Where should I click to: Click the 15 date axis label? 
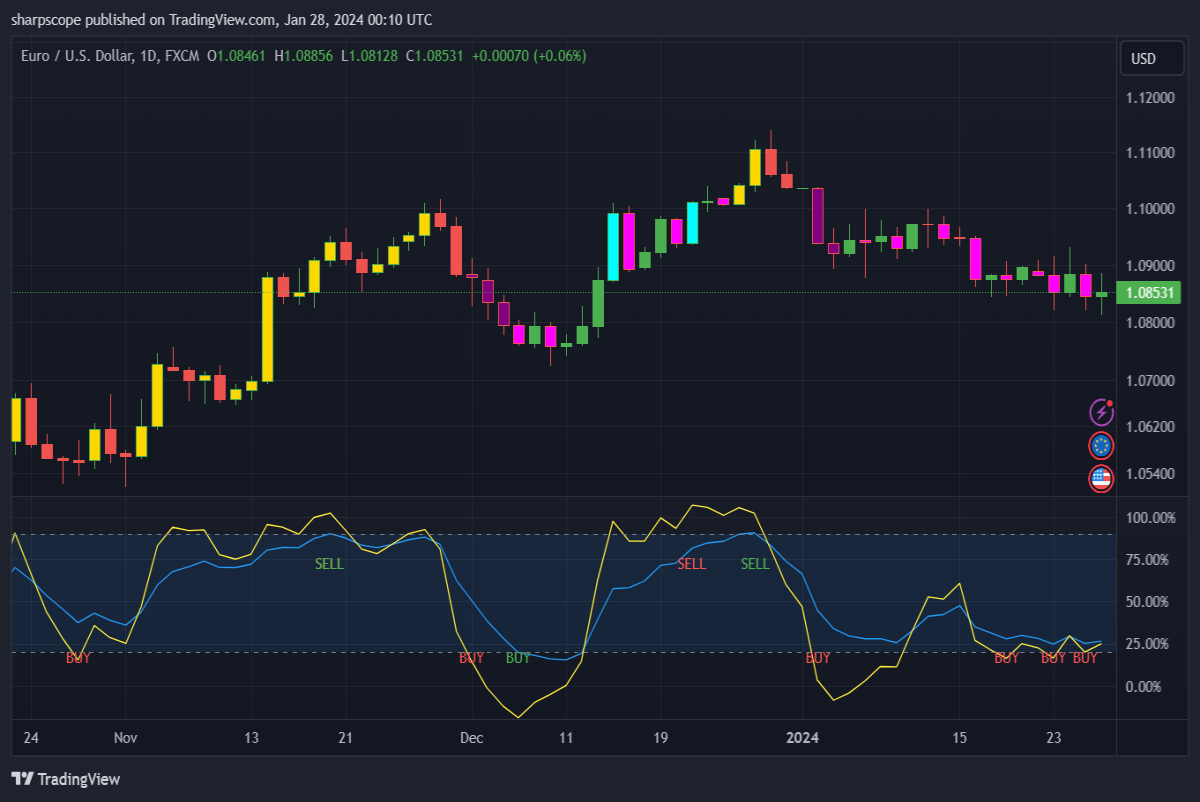(959, 738)
